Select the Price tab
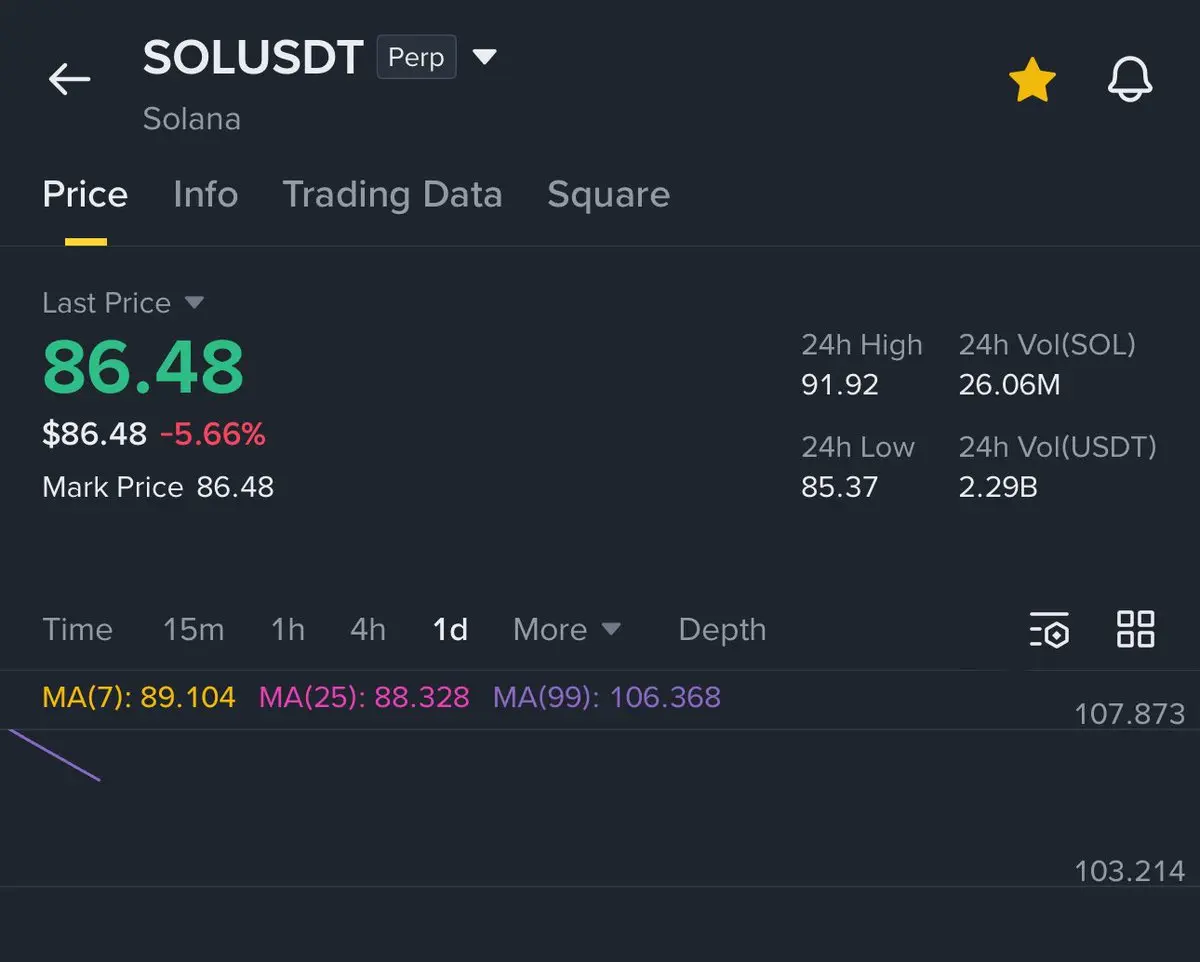The width and height of the screenshot is (1200, 962). 85,194
